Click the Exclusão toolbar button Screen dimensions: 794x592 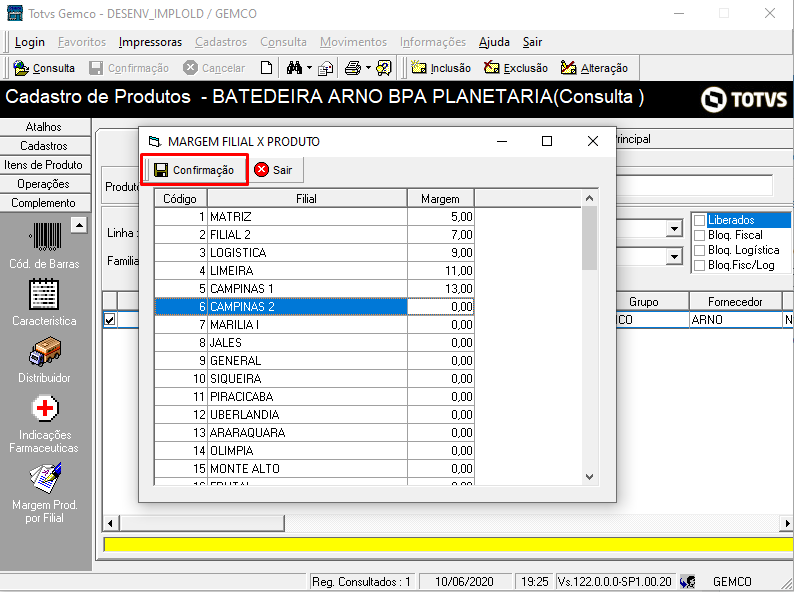coord(515,68)
